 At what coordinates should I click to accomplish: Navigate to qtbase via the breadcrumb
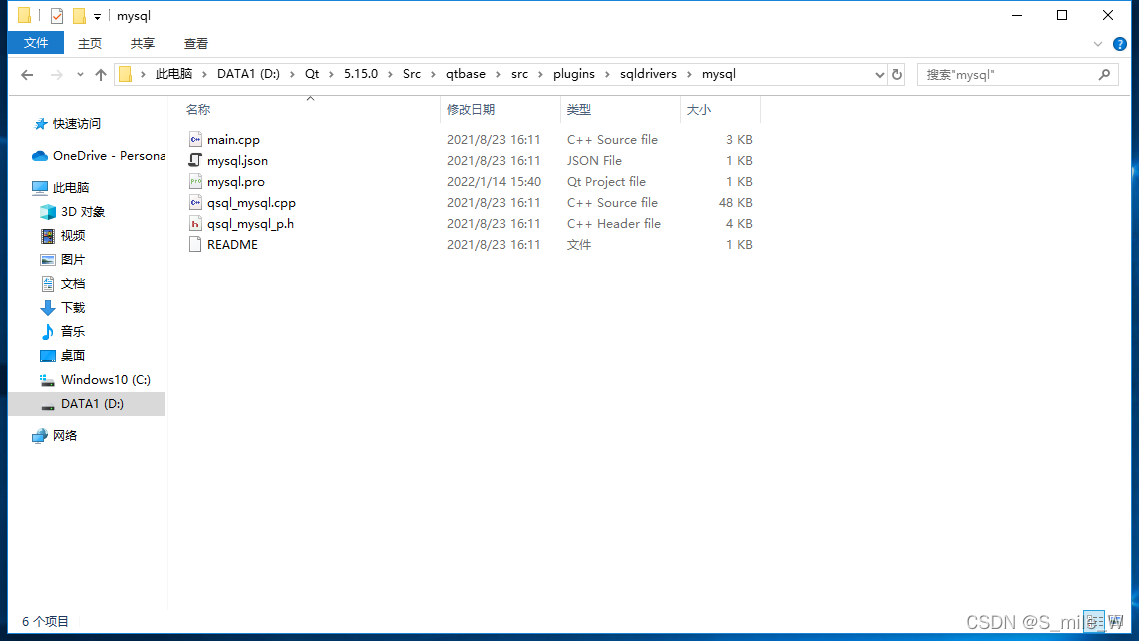coord(466,74)
